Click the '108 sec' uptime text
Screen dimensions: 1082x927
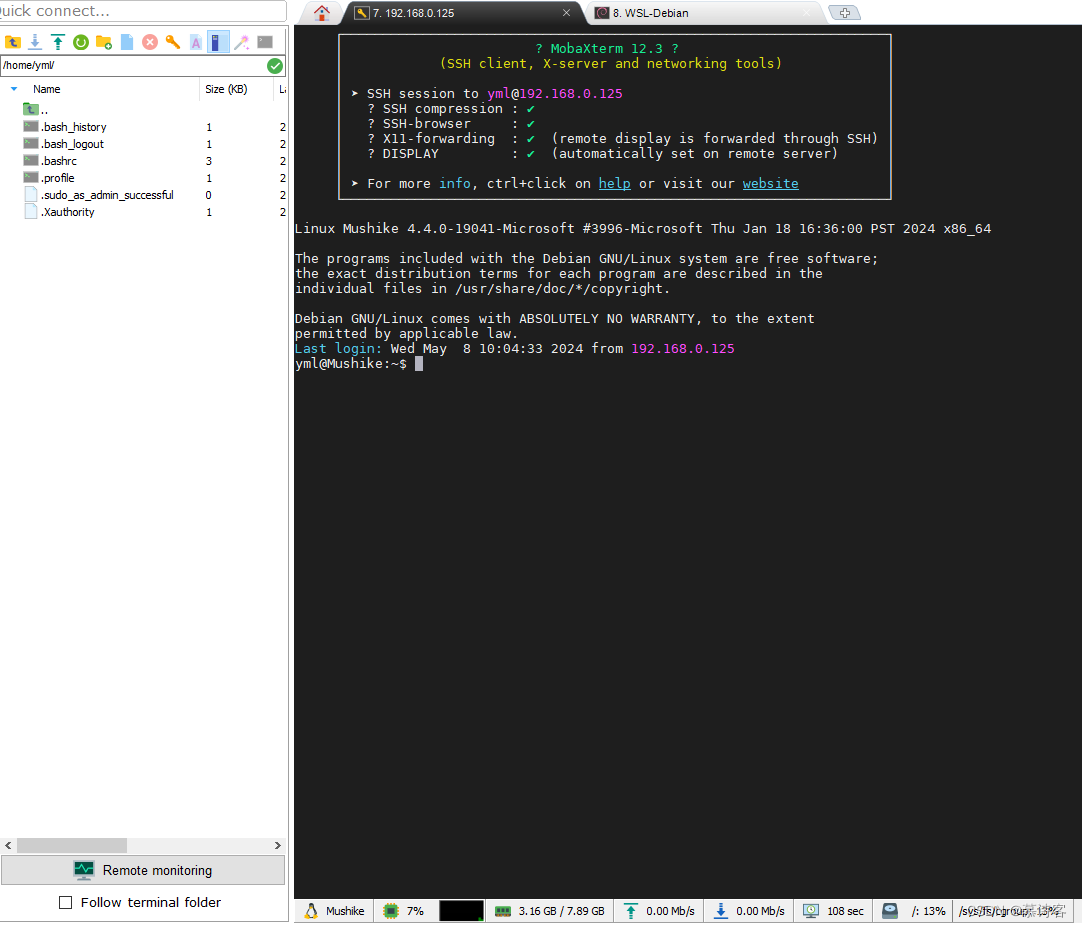tap(845, 911)
